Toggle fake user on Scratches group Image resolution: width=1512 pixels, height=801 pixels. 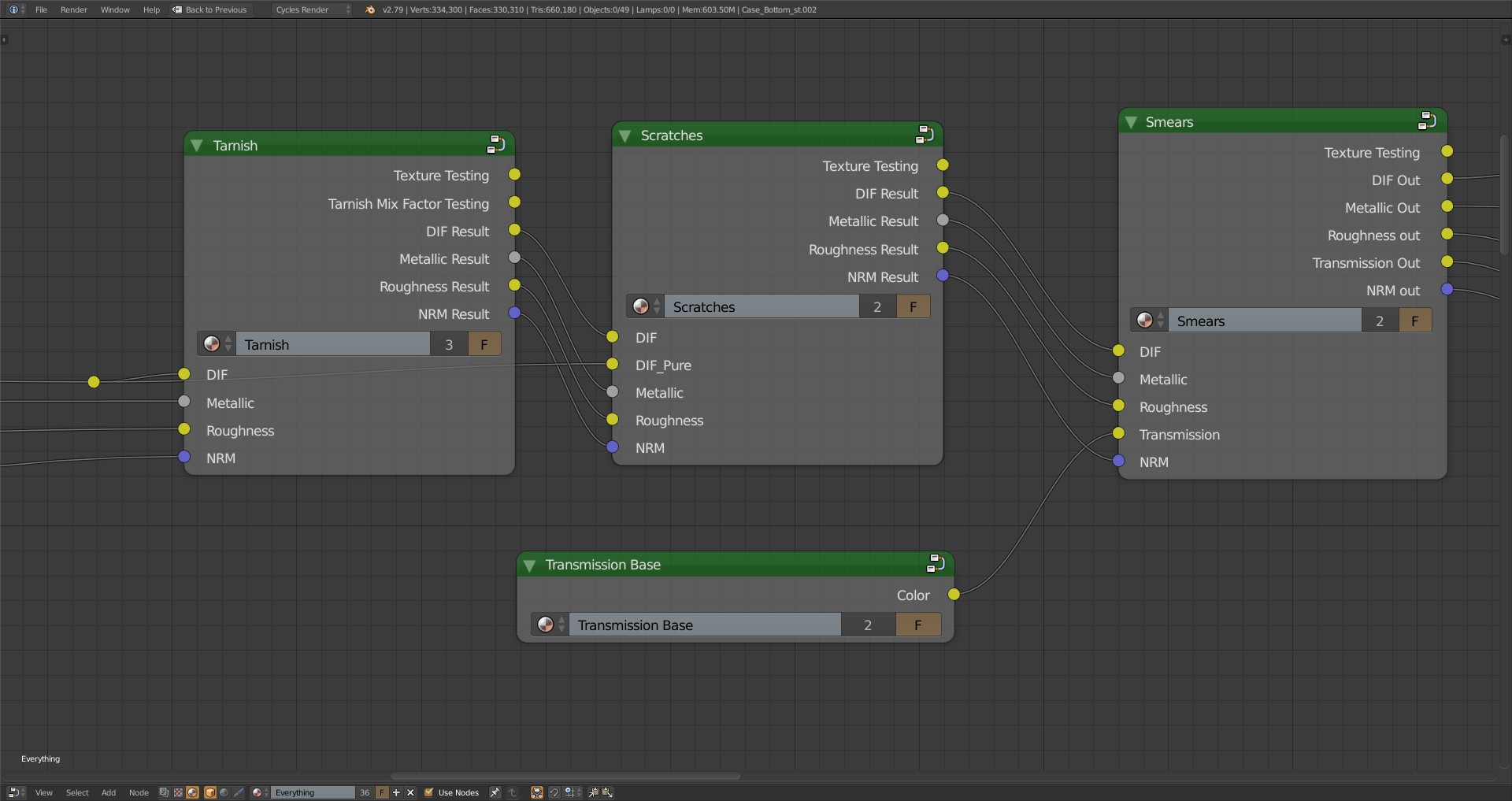(x=913, y=306)
